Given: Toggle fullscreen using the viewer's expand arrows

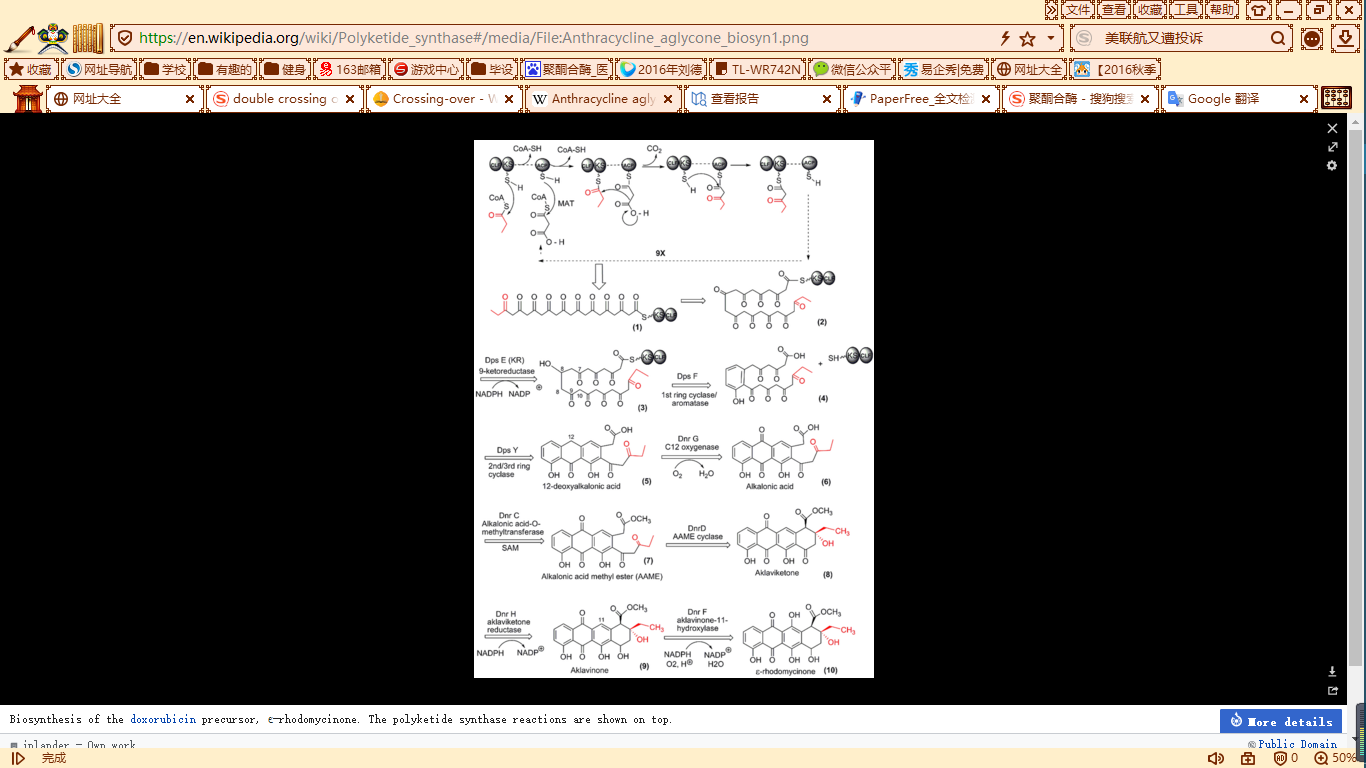Looking at the screenshot, I should coord(1332,147).
